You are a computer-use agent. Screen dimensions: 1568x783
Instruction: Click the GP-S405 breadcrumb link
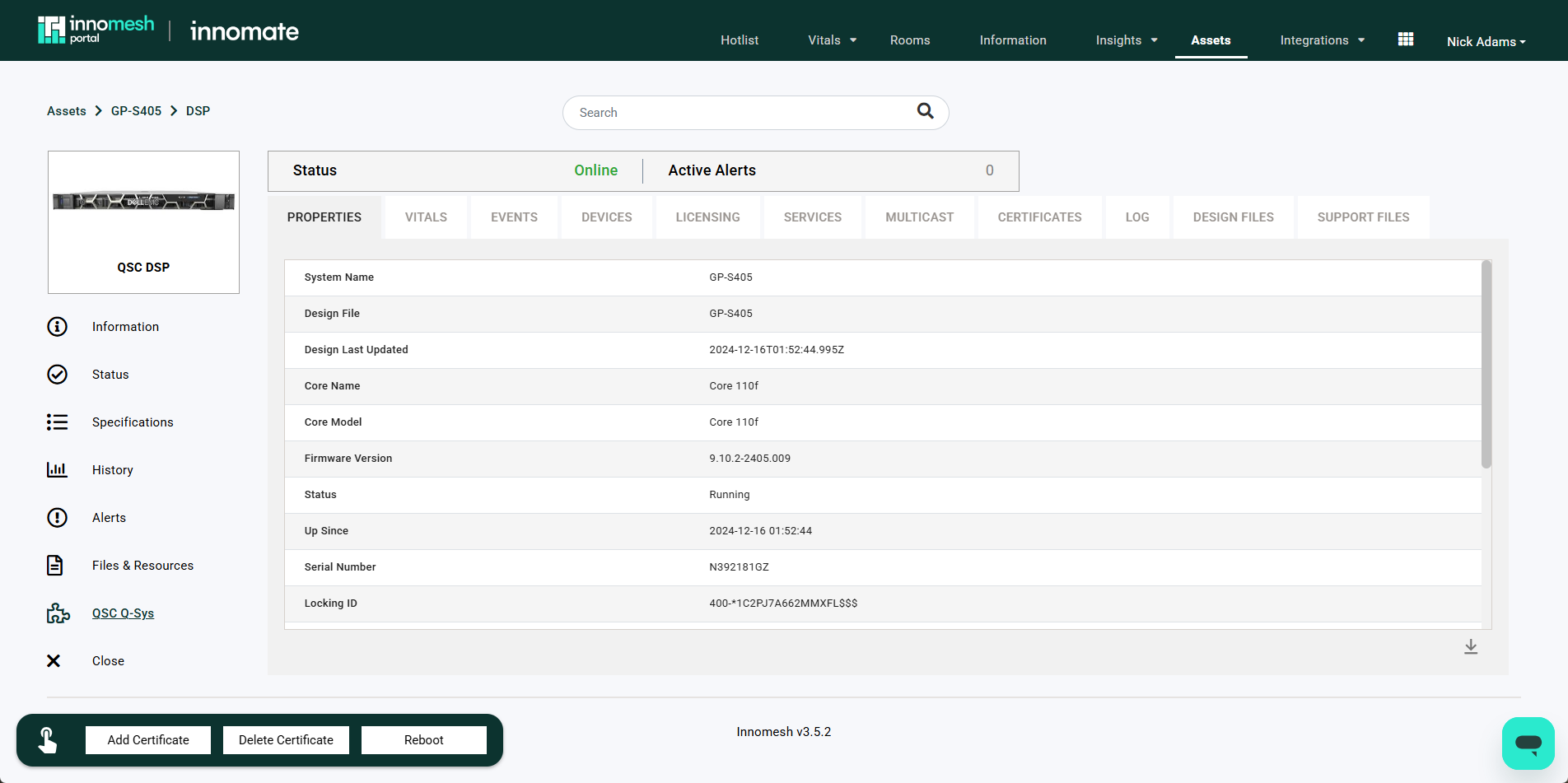tap(137, 111)
